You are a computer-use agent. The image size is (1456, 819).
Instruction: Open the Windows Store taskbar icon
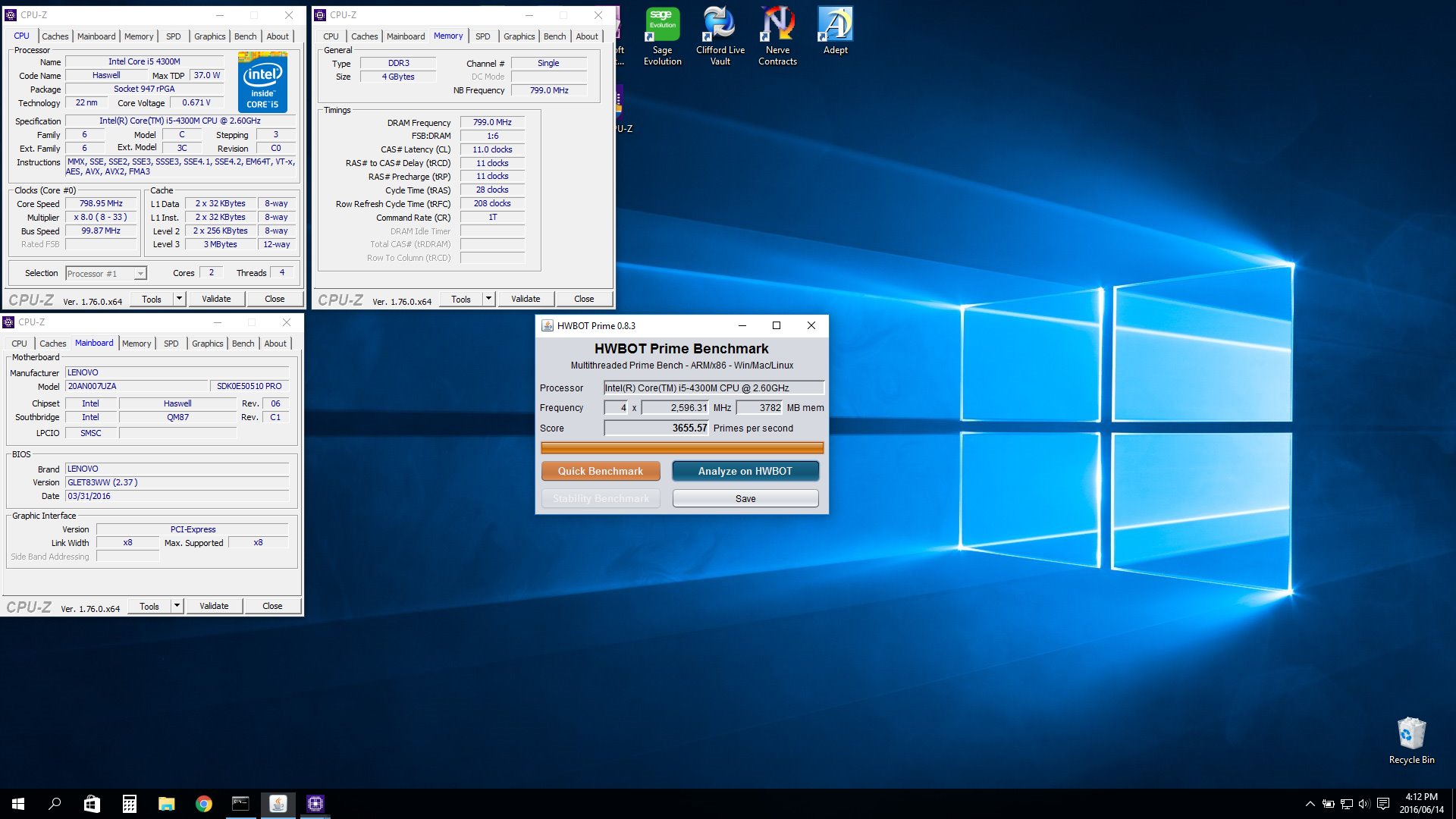[x=92, y=804]
